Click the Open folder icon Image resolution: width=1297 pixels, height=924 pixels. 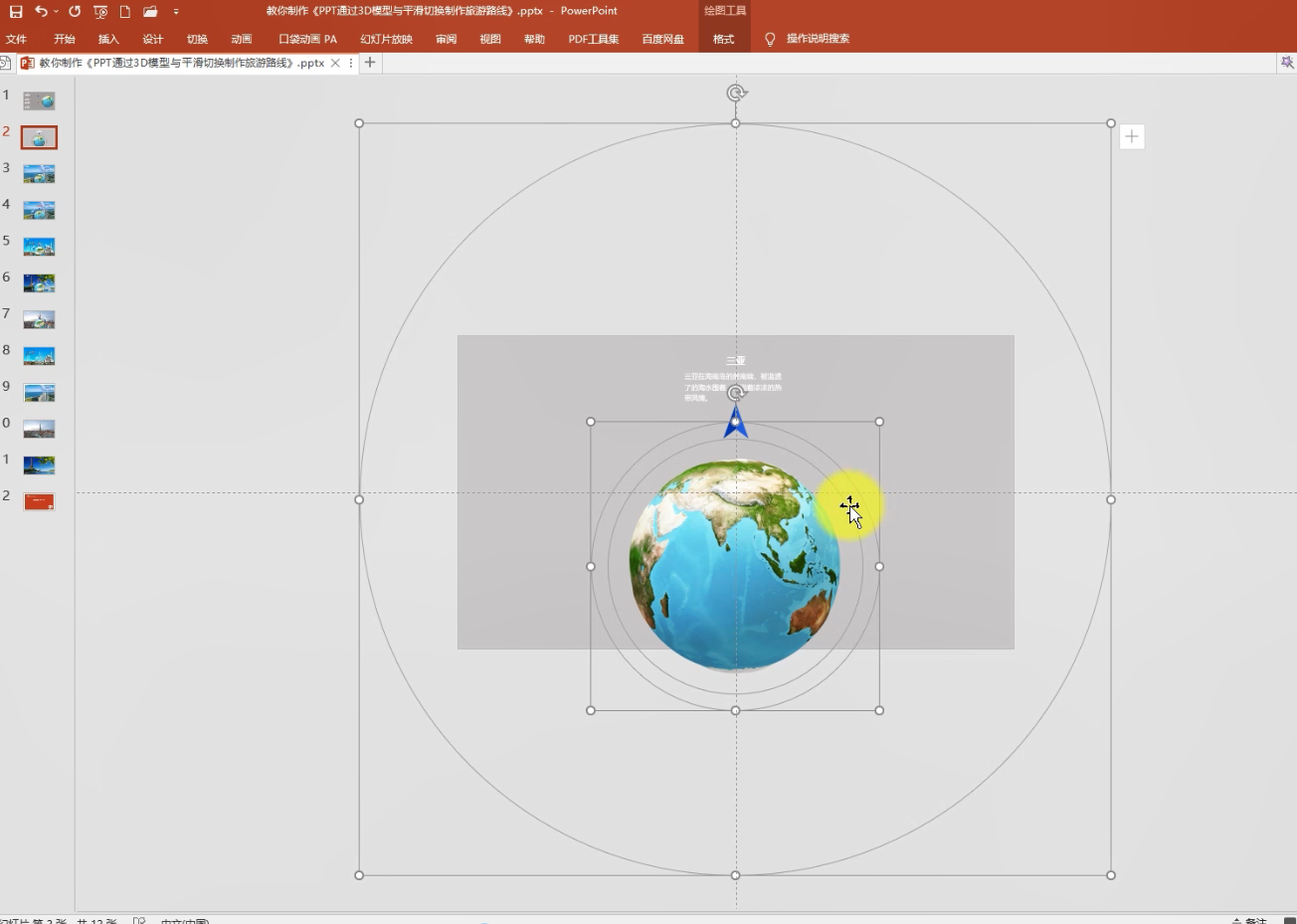(x=150, y=12)
